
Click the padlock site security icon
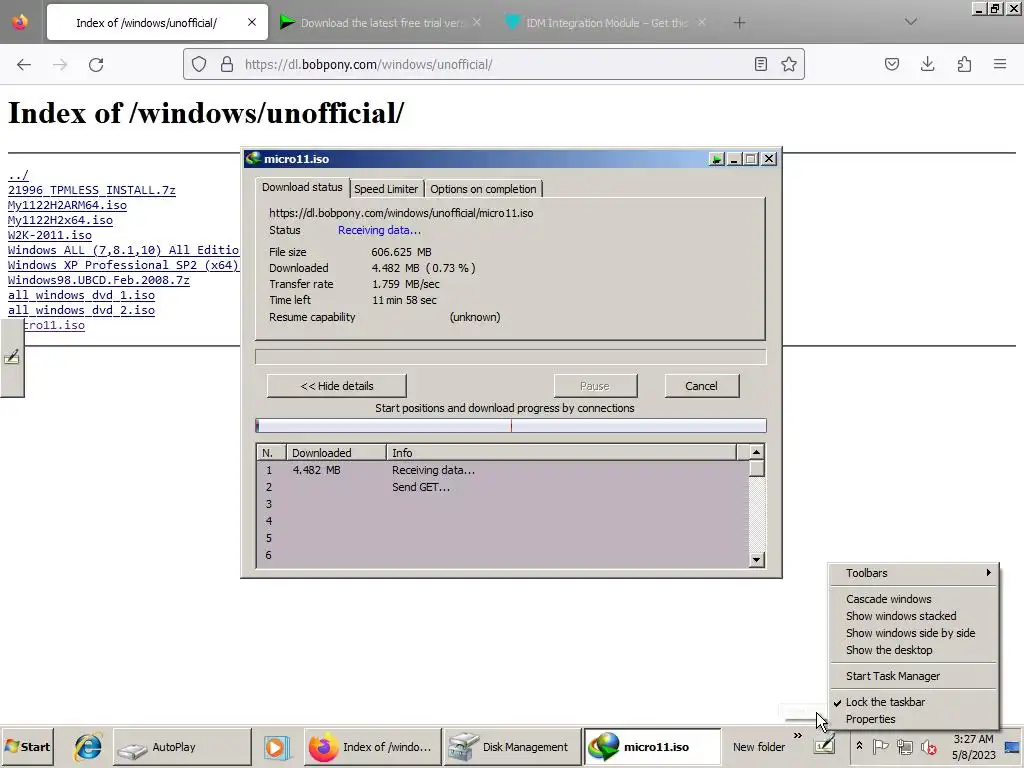[x=227, y=64]
